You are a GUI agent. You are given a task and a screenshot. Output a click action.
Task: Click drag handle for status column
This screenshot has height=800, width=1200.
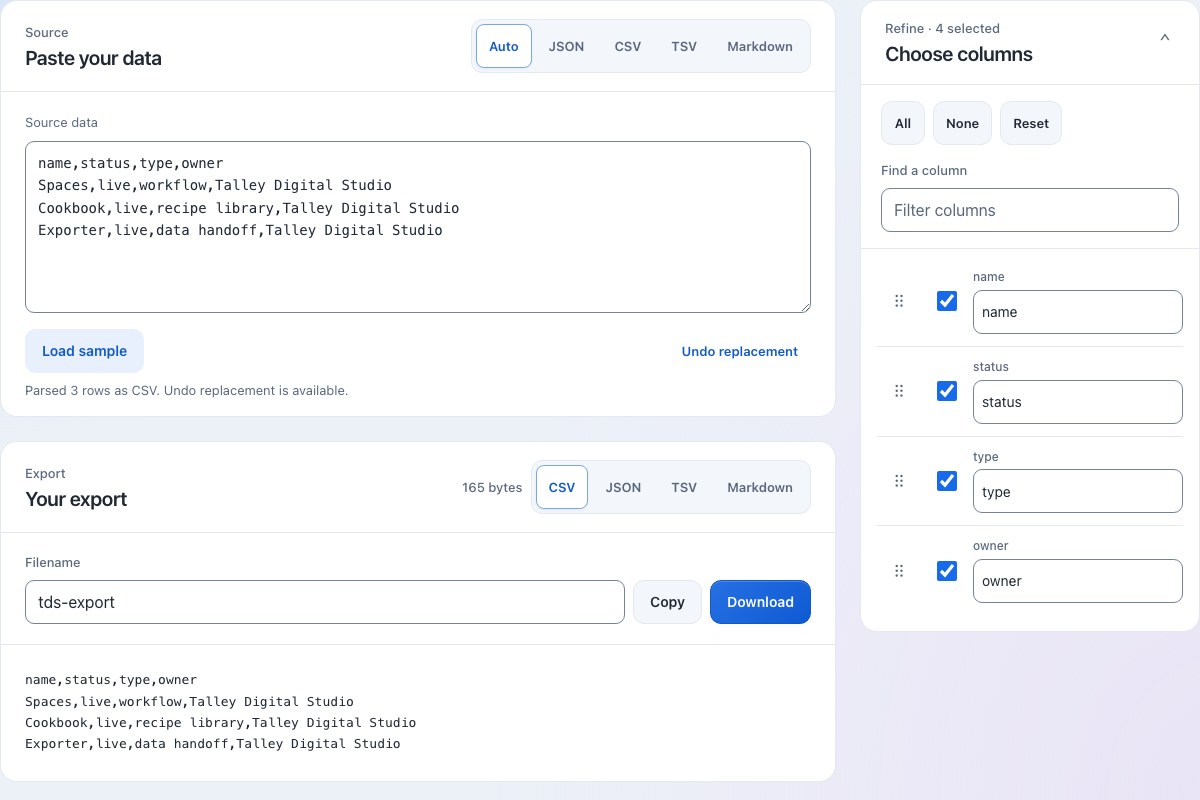click(x=899, y=391)
